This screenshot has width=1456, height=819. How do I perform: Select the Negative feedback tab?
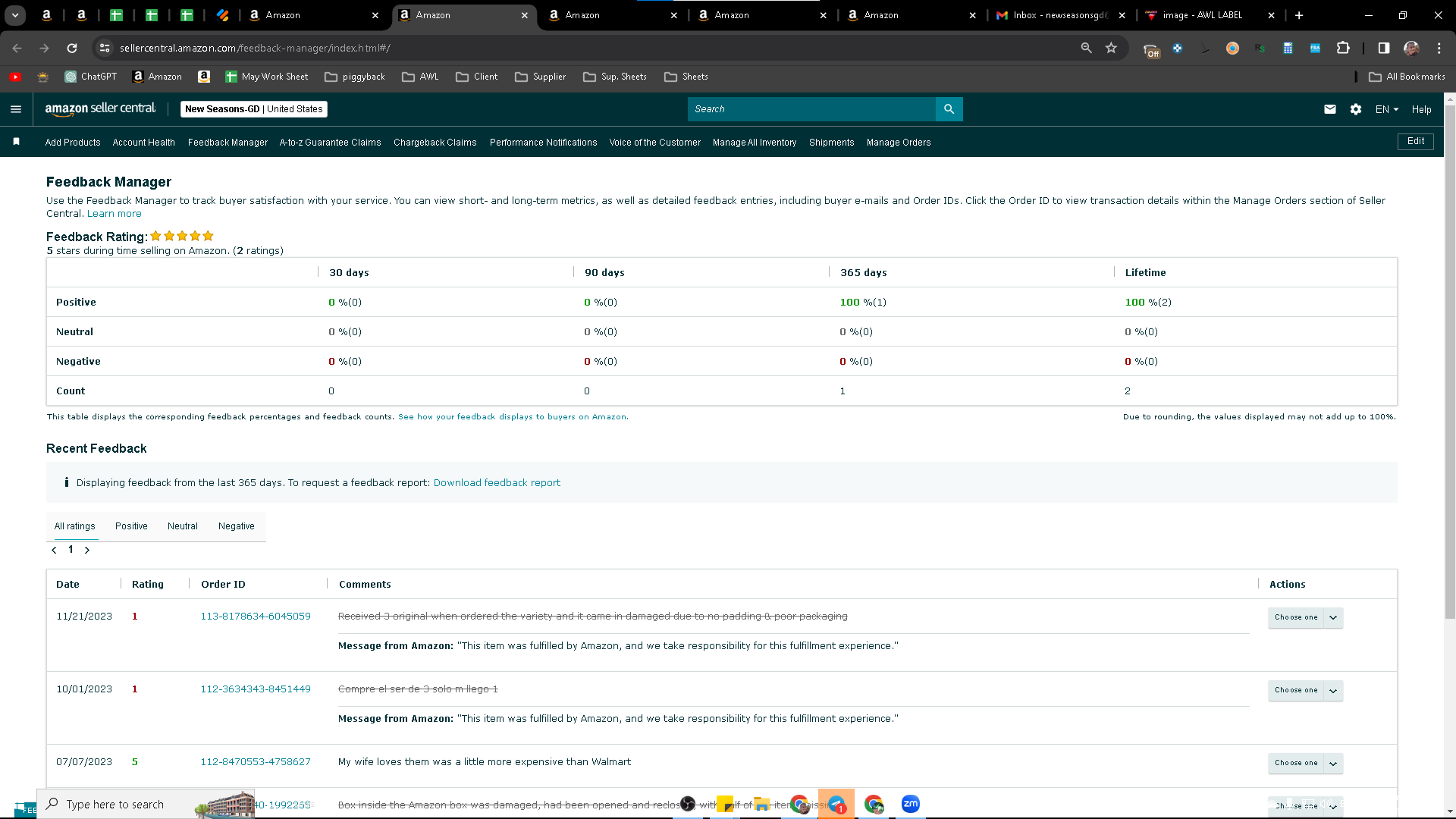click(x=237, y=526)
